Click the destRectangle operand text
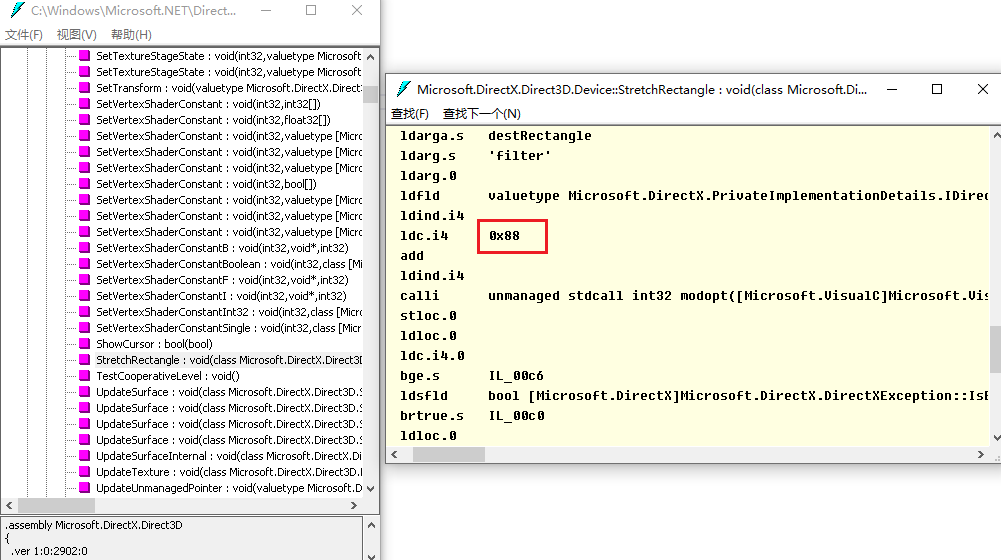The width and height of the screenshot is (1001, 560). click(540, 135)
